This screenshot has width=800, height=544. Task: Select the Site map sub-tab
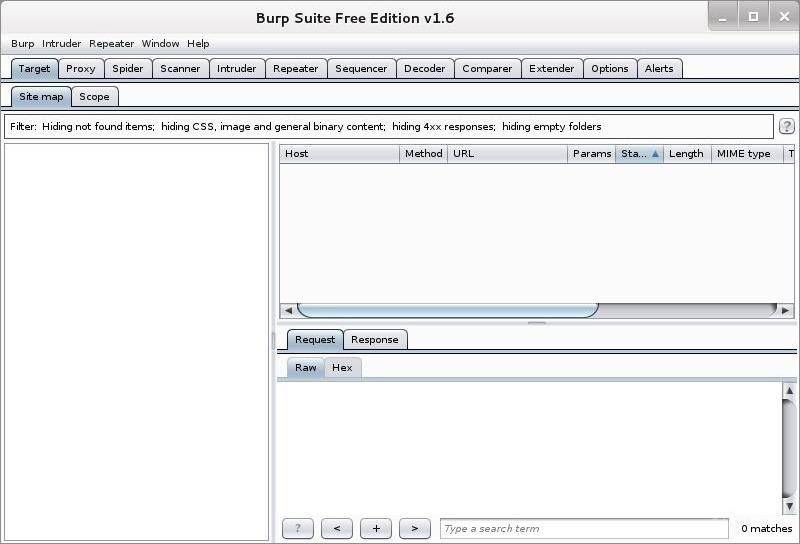point(41,96)
